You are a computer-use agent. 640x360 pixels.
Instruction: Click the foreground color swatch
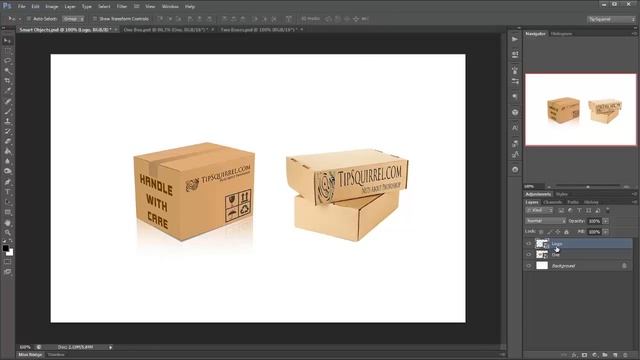(x=5, y=248)
